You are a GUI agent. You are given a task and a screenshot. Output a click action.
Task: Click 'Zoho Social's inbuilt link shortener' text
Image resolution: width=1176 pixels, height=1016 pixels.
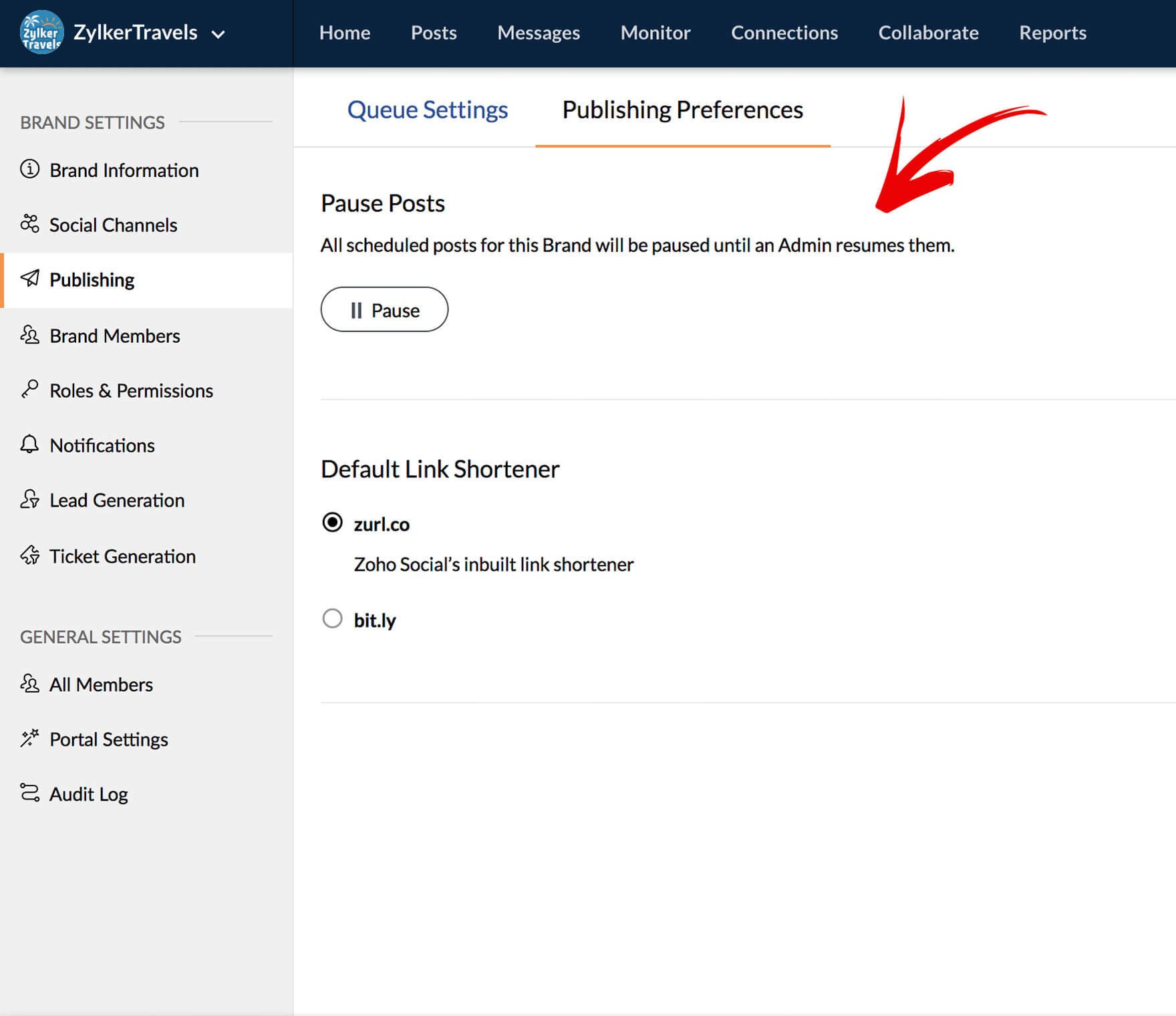494,564
